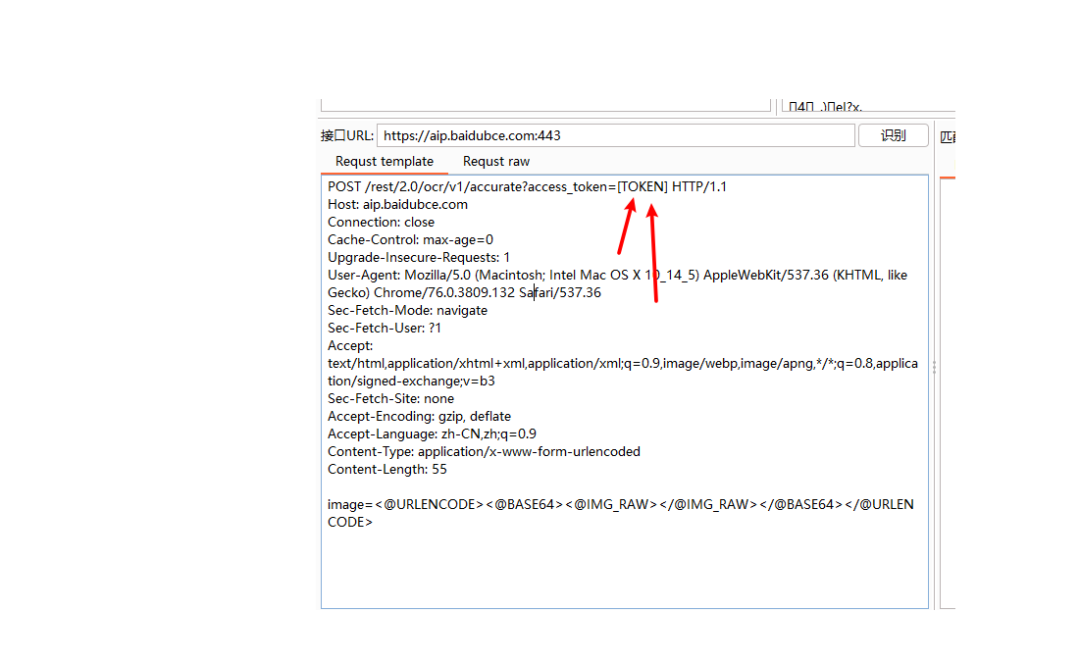Switch to the Requst raw tab
Screen dimensions: 1080x663
tap(496, 161)
